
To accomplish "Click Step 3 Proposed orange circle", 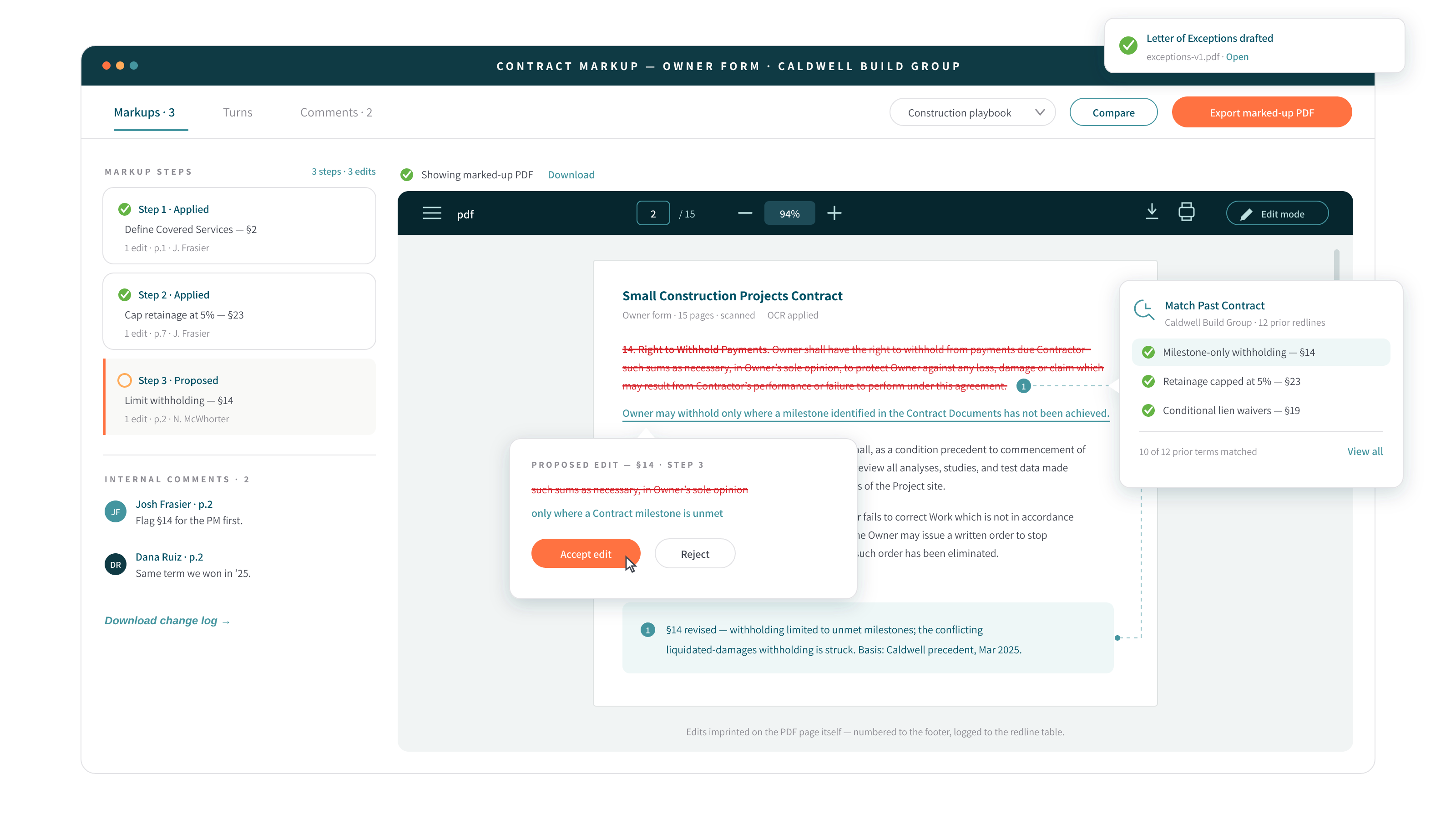I will tap(124, 380).
